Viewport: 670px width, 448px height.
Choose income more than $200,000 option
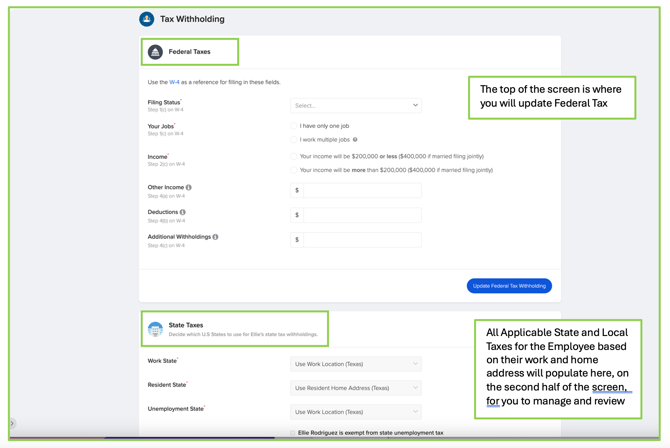click(294, 170)
